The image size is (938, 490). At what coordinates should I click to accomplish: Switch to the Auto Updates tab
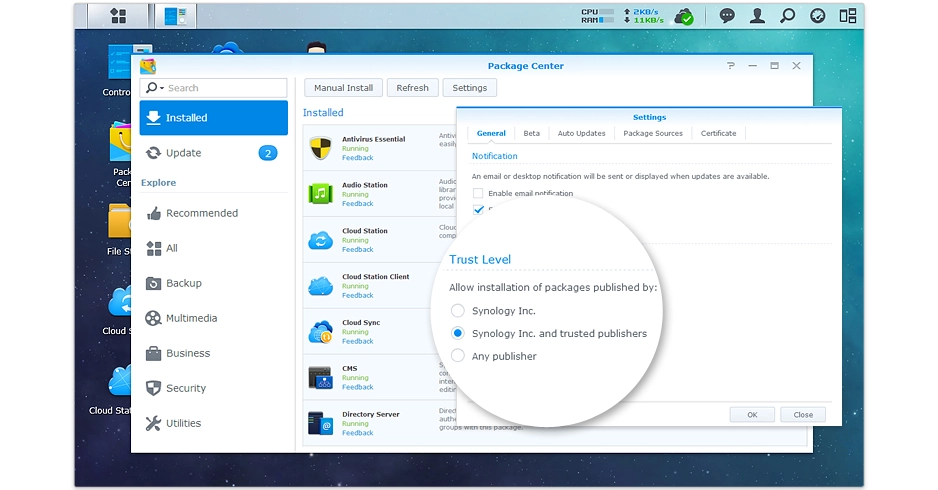(581, 133)
